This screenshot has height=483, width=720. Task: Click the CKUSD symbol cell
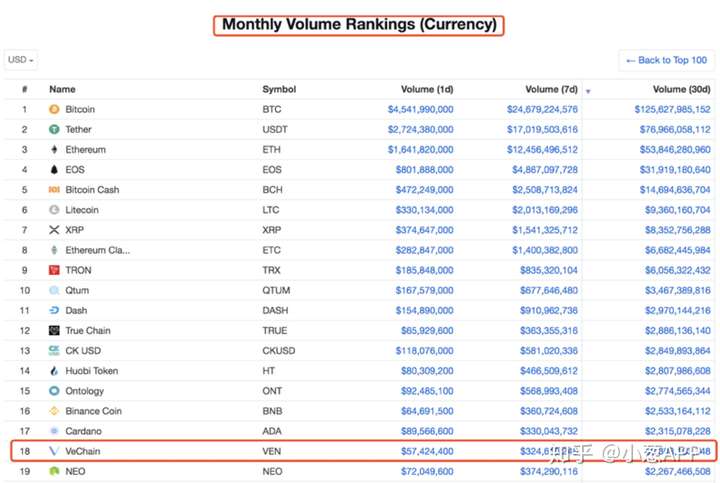point(279,351)
